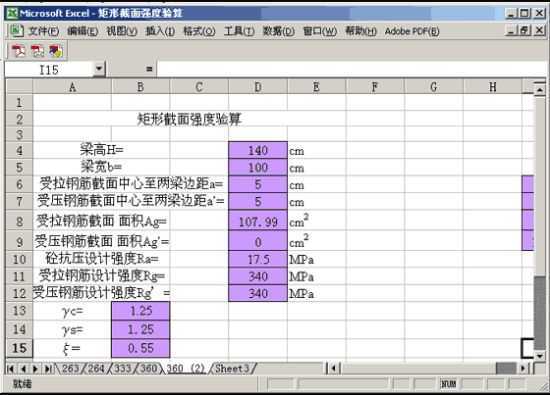Open the 帮助(H) menu
The image size is (550, 395).
[361, 32]
